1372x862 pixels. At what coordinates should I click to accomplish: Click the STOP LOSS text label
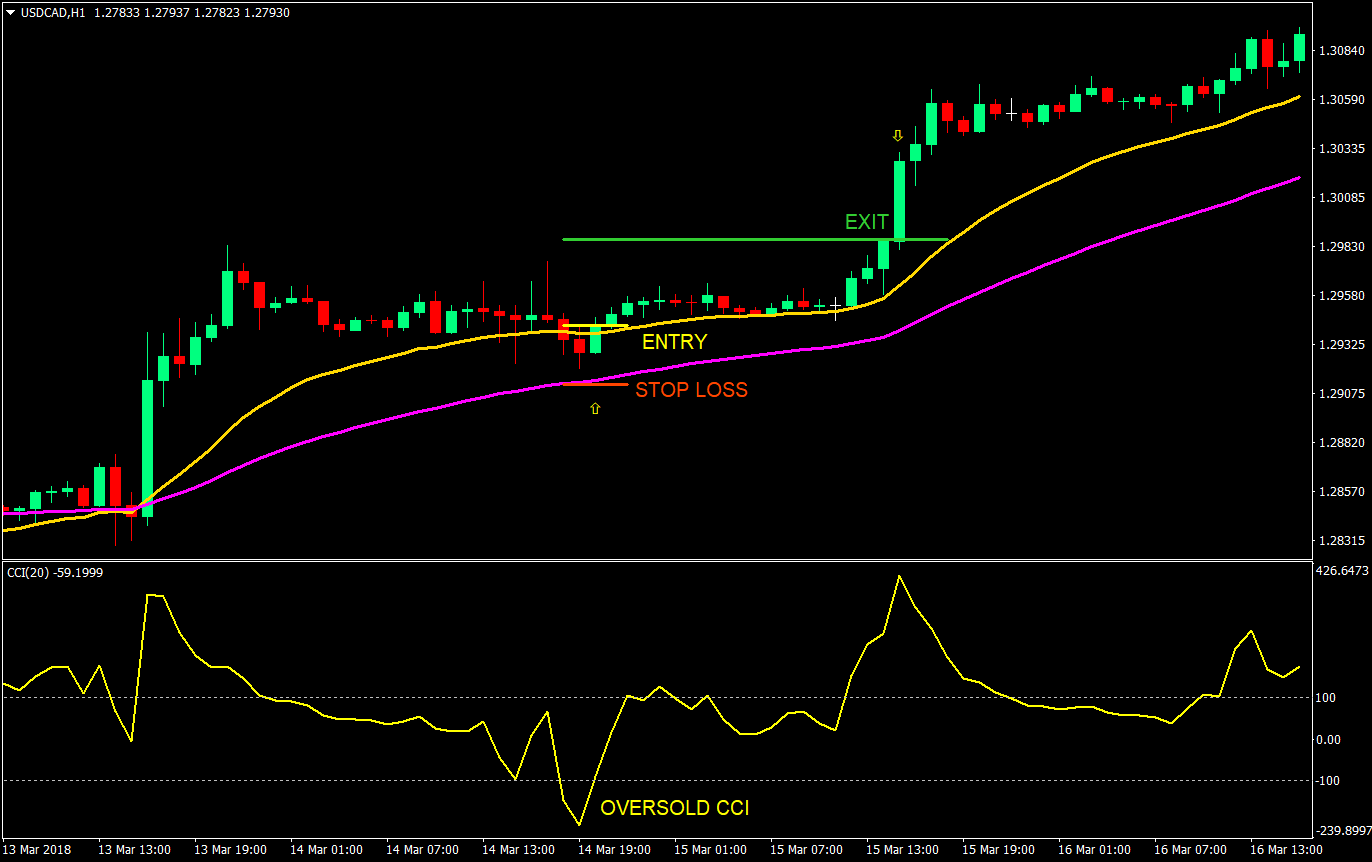(692, 390)
